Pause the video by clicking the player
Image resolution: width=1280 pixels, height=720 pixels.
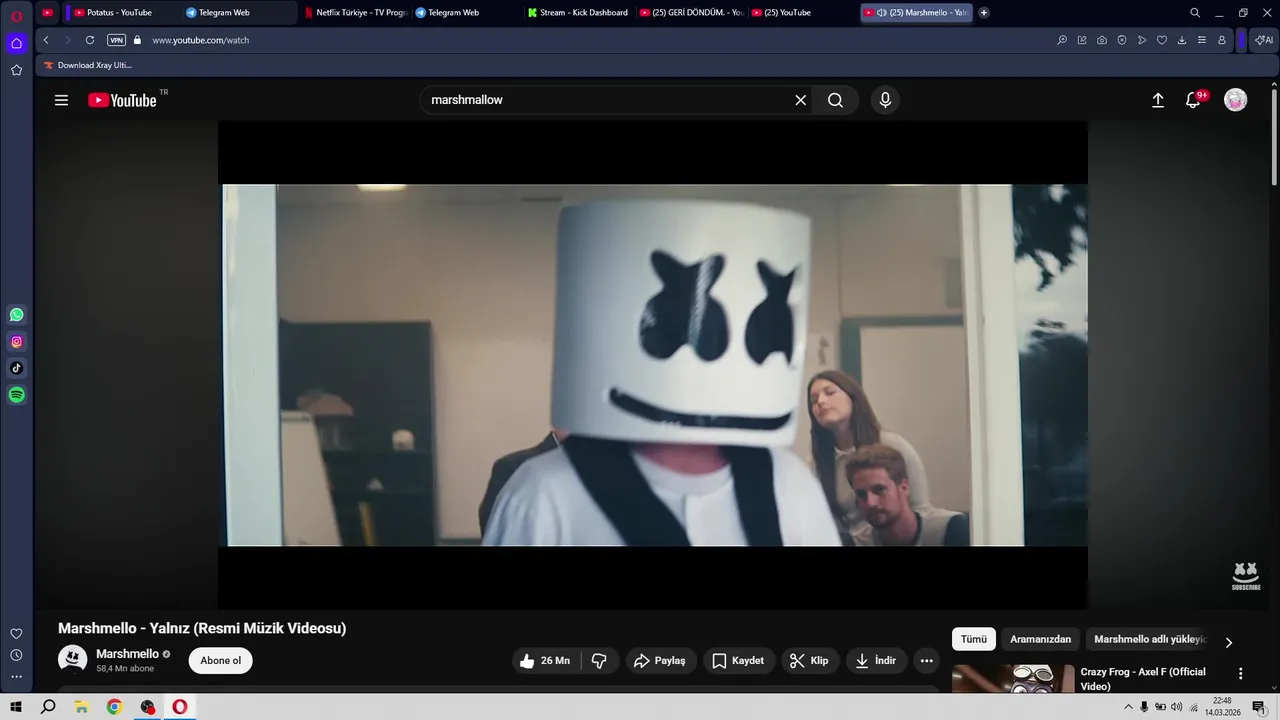(653, 365)
